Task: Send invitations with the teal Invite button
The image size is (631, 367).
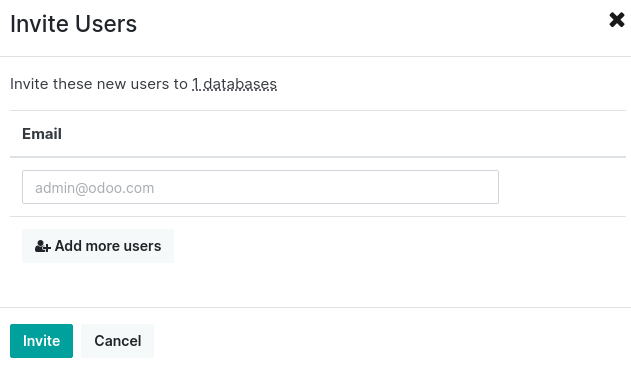Action: [41, 341]
